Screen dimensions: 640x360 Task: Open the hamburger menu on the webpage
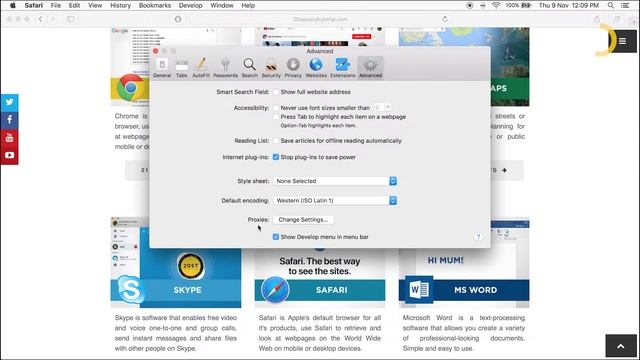pos(622,41)
